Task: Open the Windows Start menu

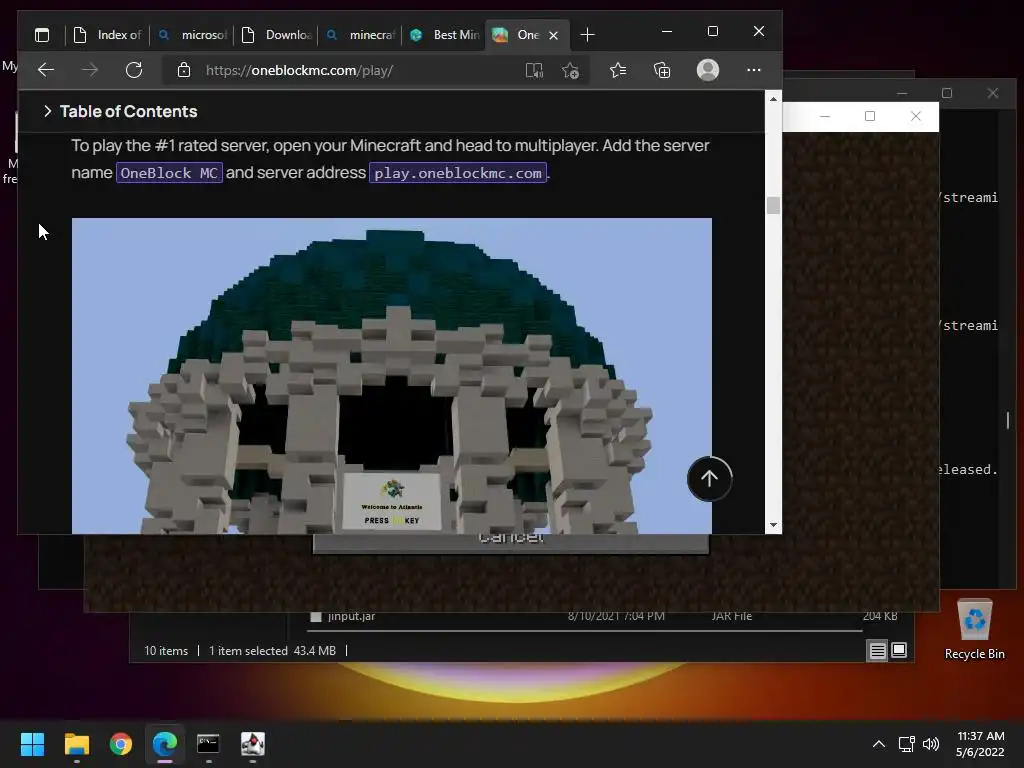Action: [x=32, y=744]
